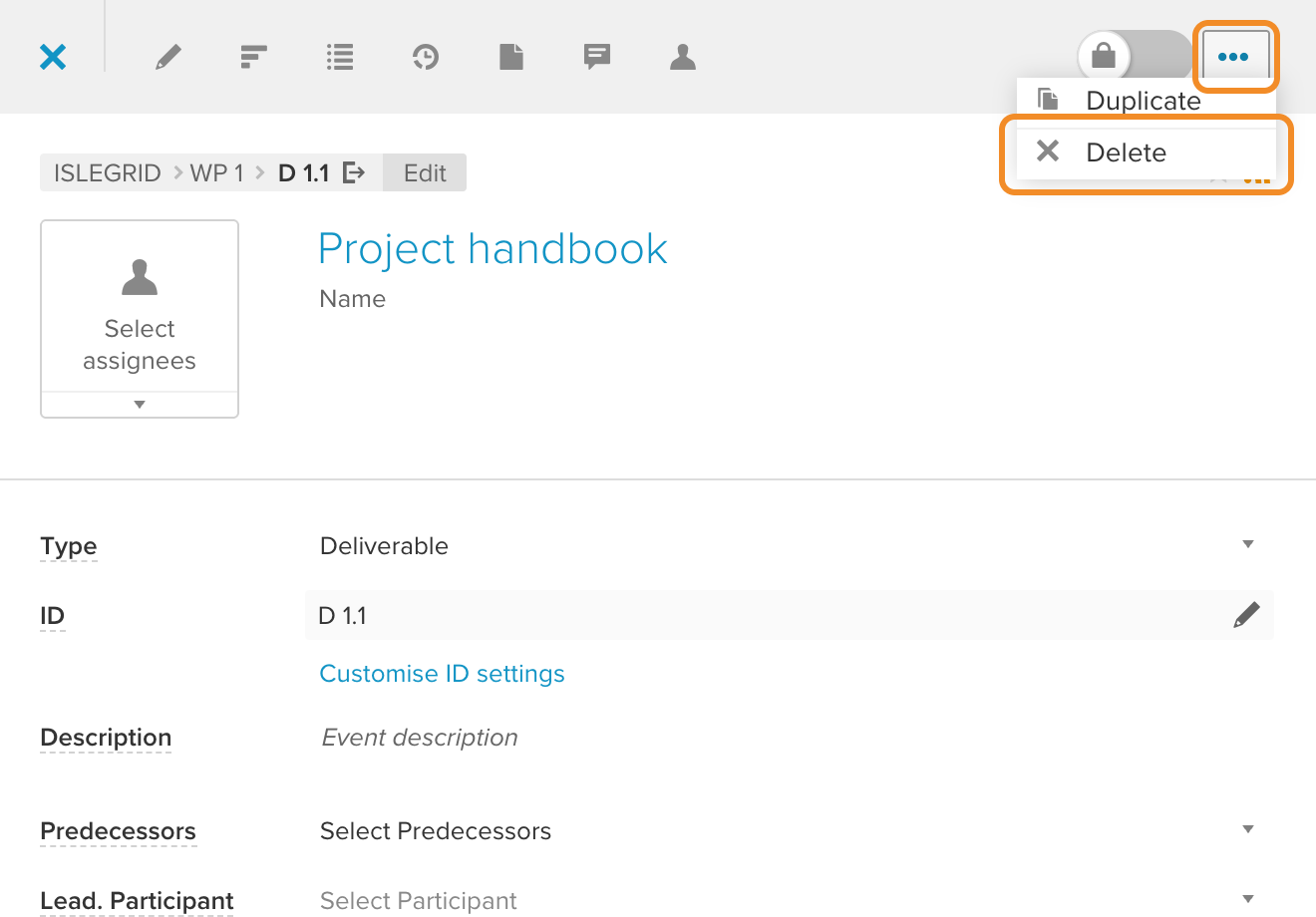Click the Lead. Participant field label

137,901
